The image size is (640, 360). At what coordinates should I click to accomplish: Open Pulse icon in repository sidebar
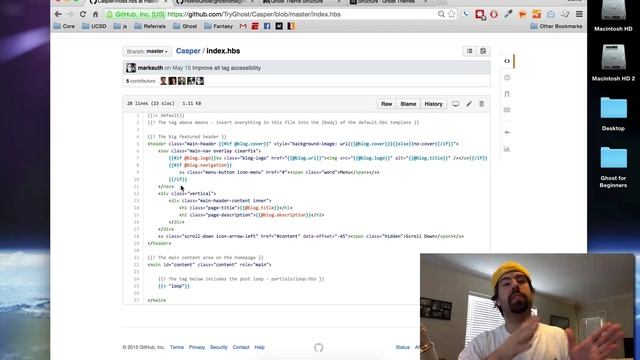(x=507, y=132)
